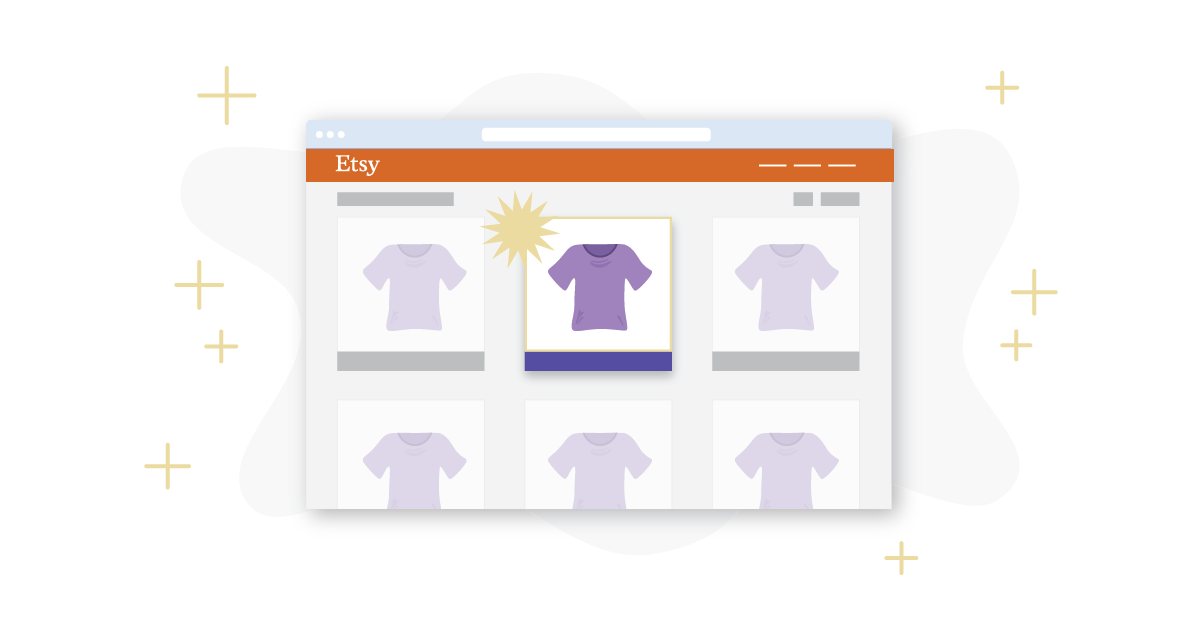1200x629 pixels.
Task: Click the first dot in browser window controls
Action: (x=320, y=134)
